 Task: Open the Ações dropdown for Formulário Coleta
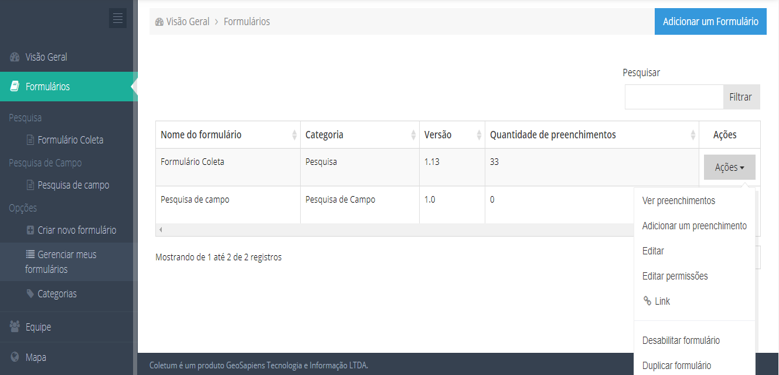coord(729,167)
